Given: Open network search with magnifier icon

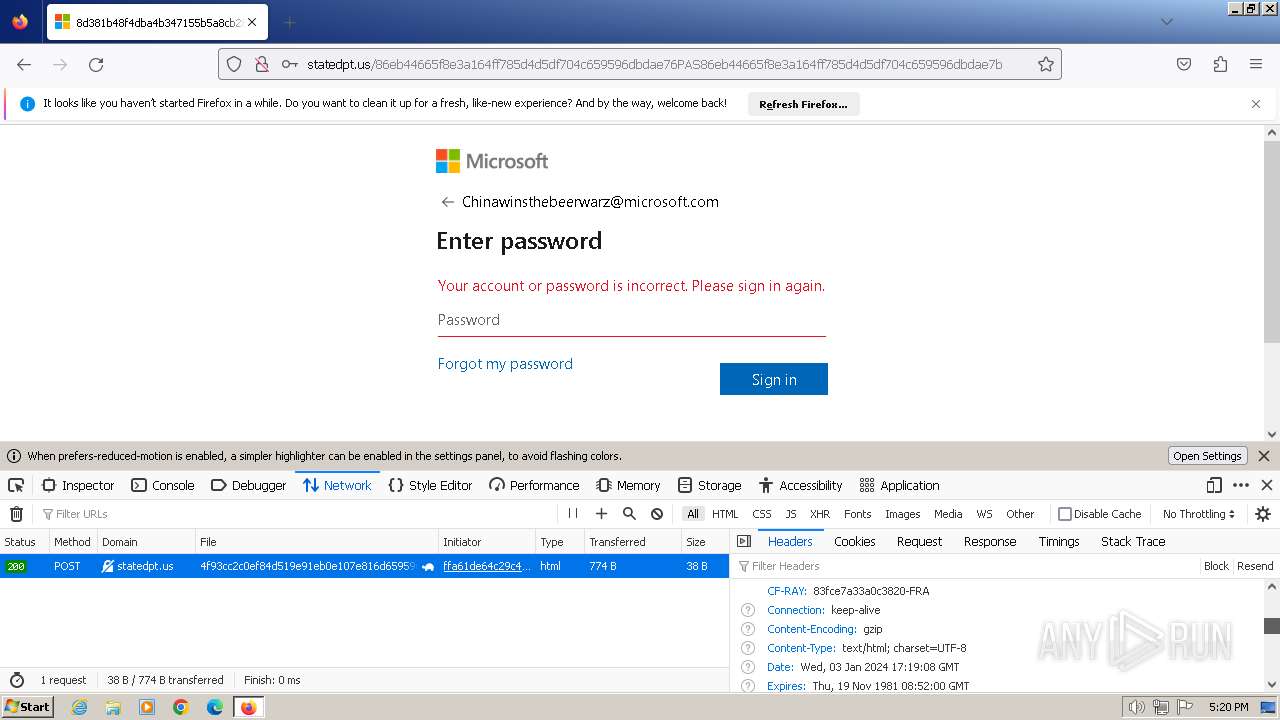Looking at the screenshot, I should coord(629,514).
